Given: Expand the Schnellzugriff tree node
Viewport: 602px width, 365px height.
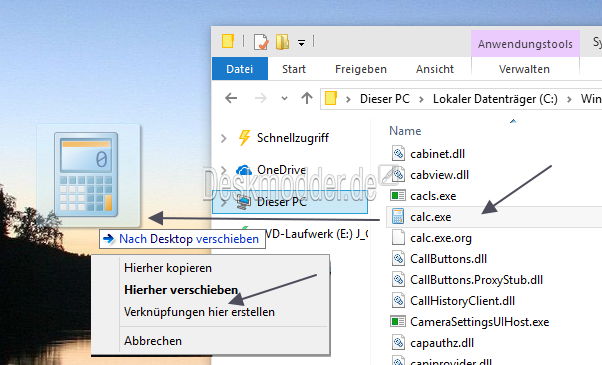Looking at the screenshot, I should [x=224, y=138].
